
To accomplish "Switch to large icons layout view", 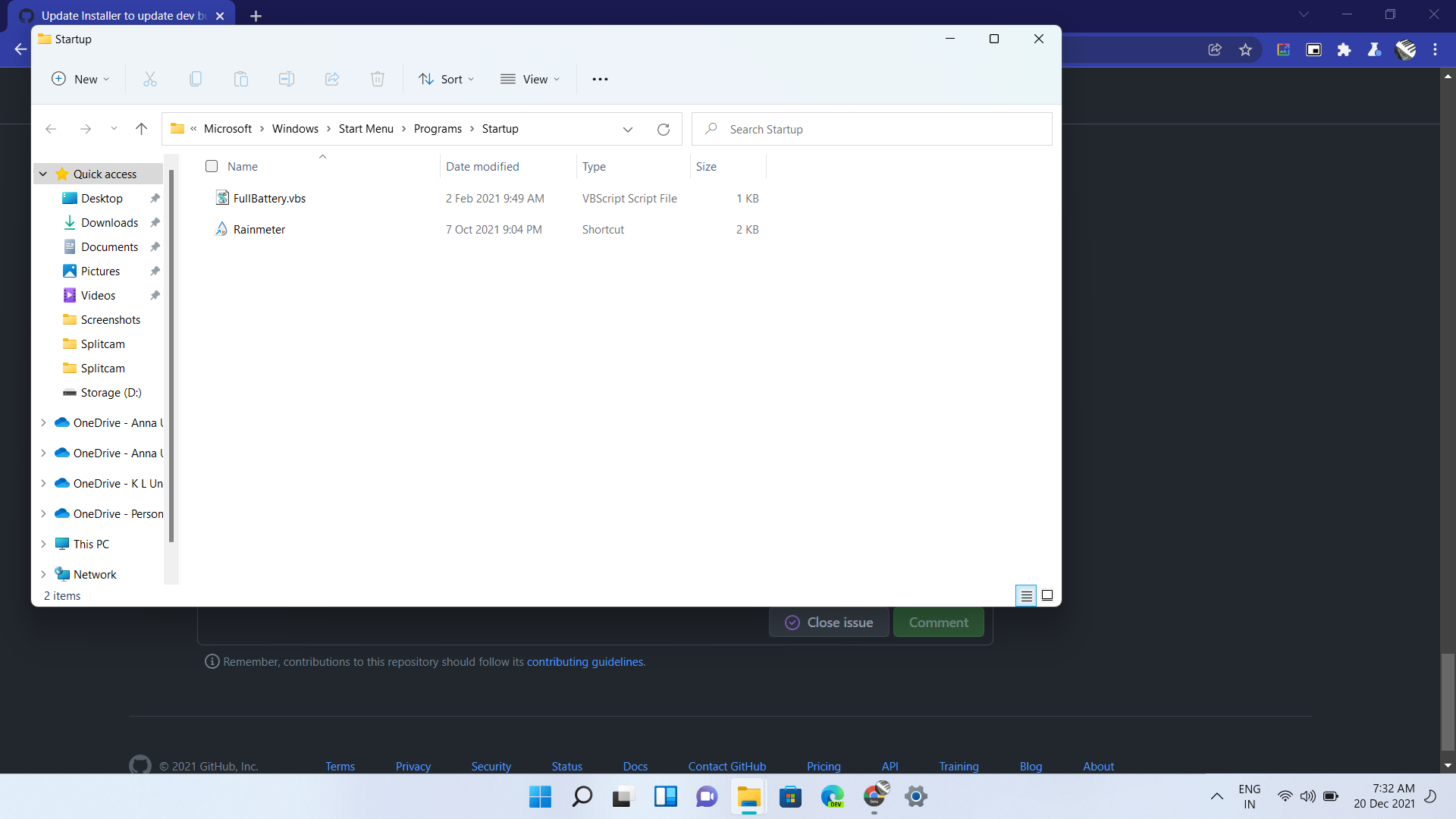I will [x=1047, y=595].
